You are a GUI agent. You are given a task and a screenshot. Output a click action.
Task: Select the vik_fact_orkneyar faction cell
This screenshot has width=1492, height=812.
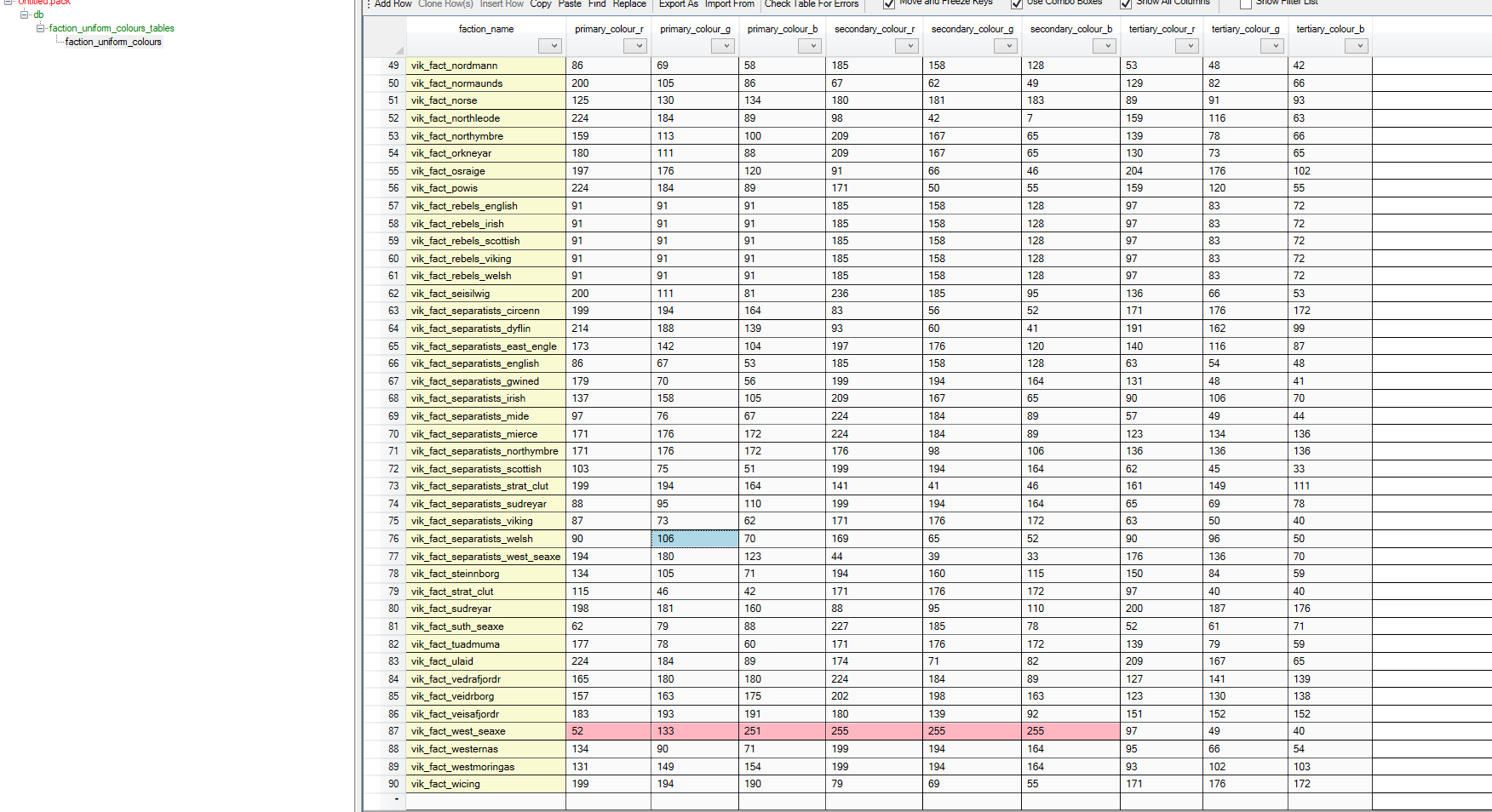(485, 153)
